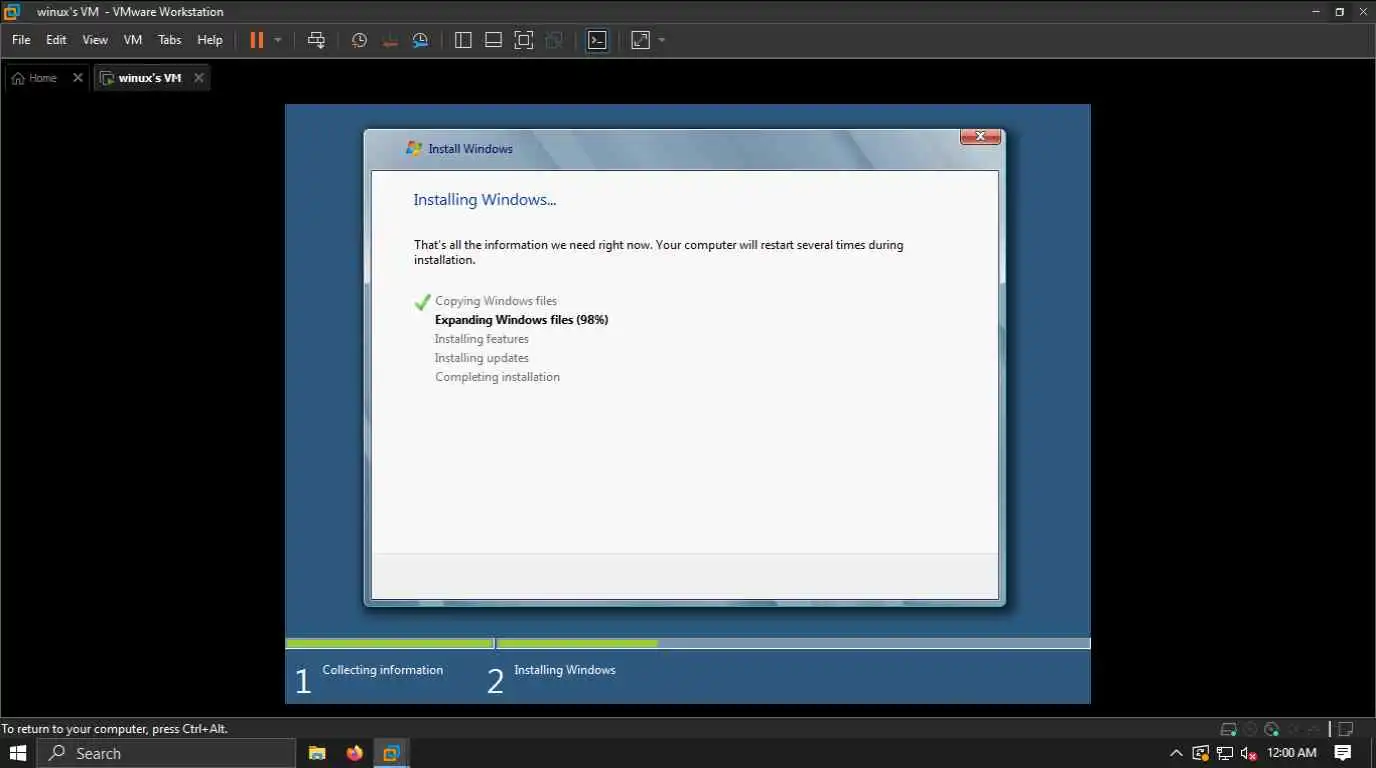Open the Edit menu
The height and width of the screenshot is (768, 1376).
coord(56,40)
